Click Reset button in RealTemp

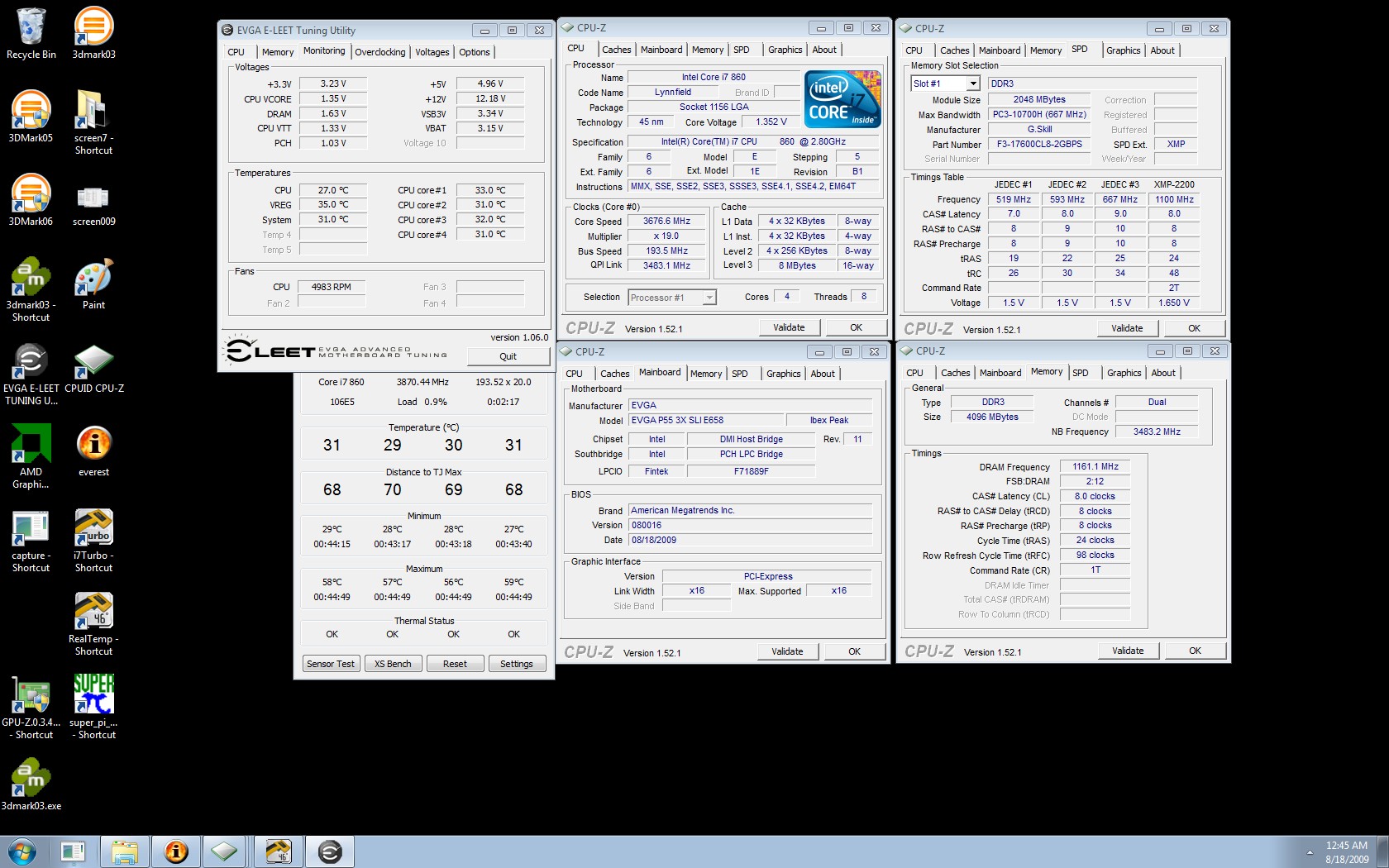pyautogui.click(x=455, y=664)
